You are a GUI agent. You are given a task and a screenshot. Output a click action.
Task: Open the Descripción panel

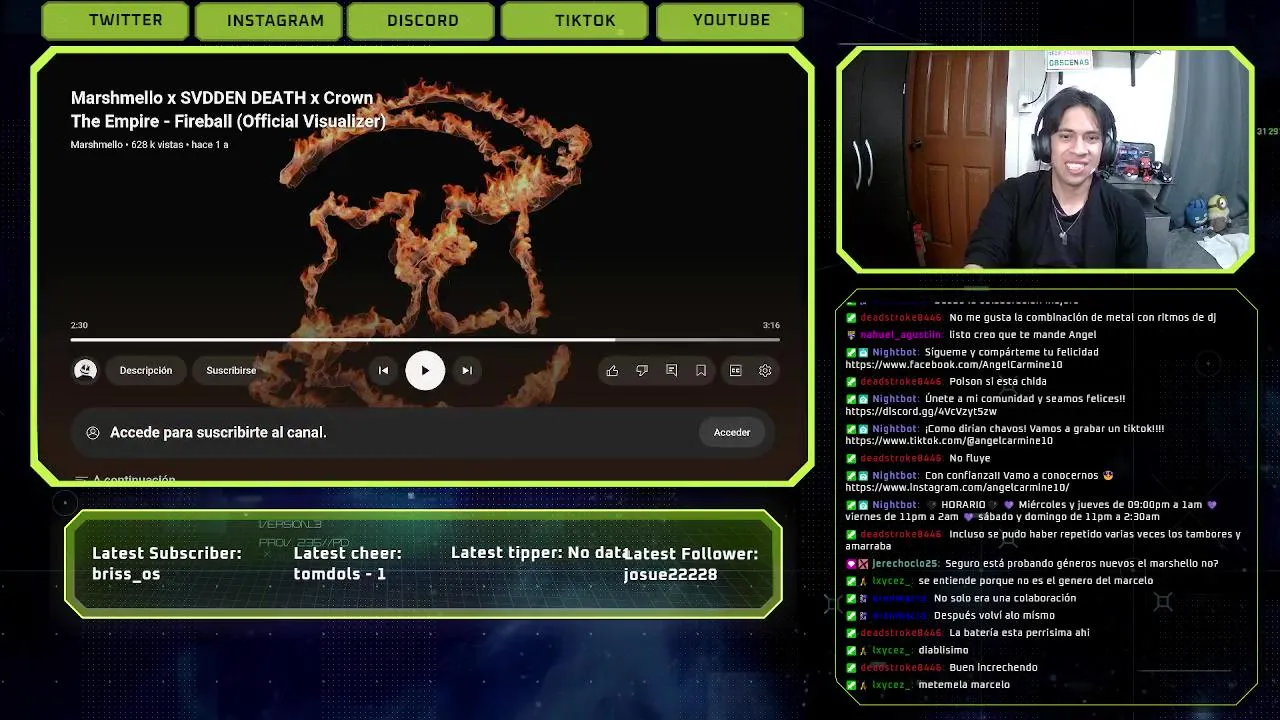(146, 370)
